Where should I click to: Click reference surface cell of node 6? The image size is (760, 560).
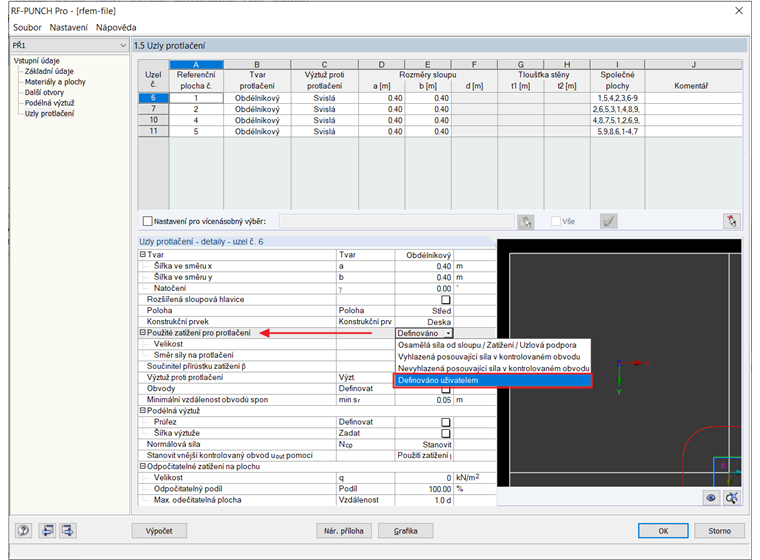(196, 98)
